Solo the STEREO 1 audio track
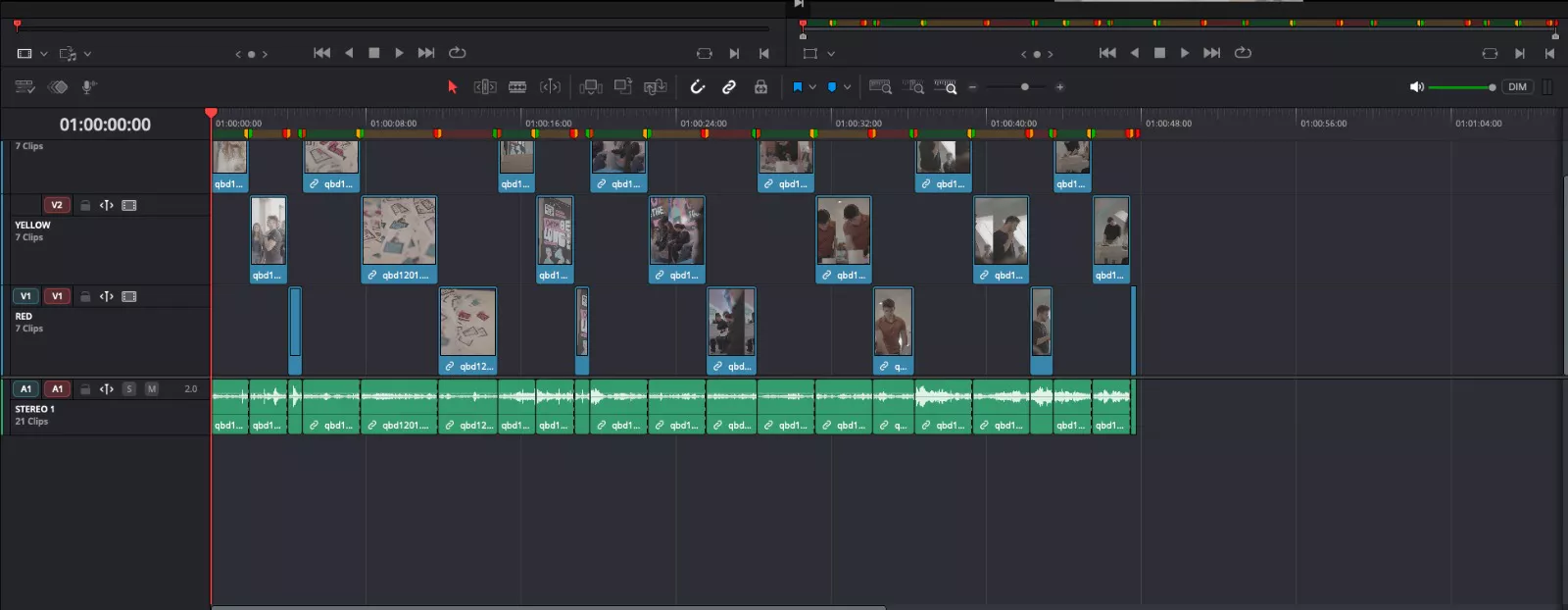 (x=129, y=389)
